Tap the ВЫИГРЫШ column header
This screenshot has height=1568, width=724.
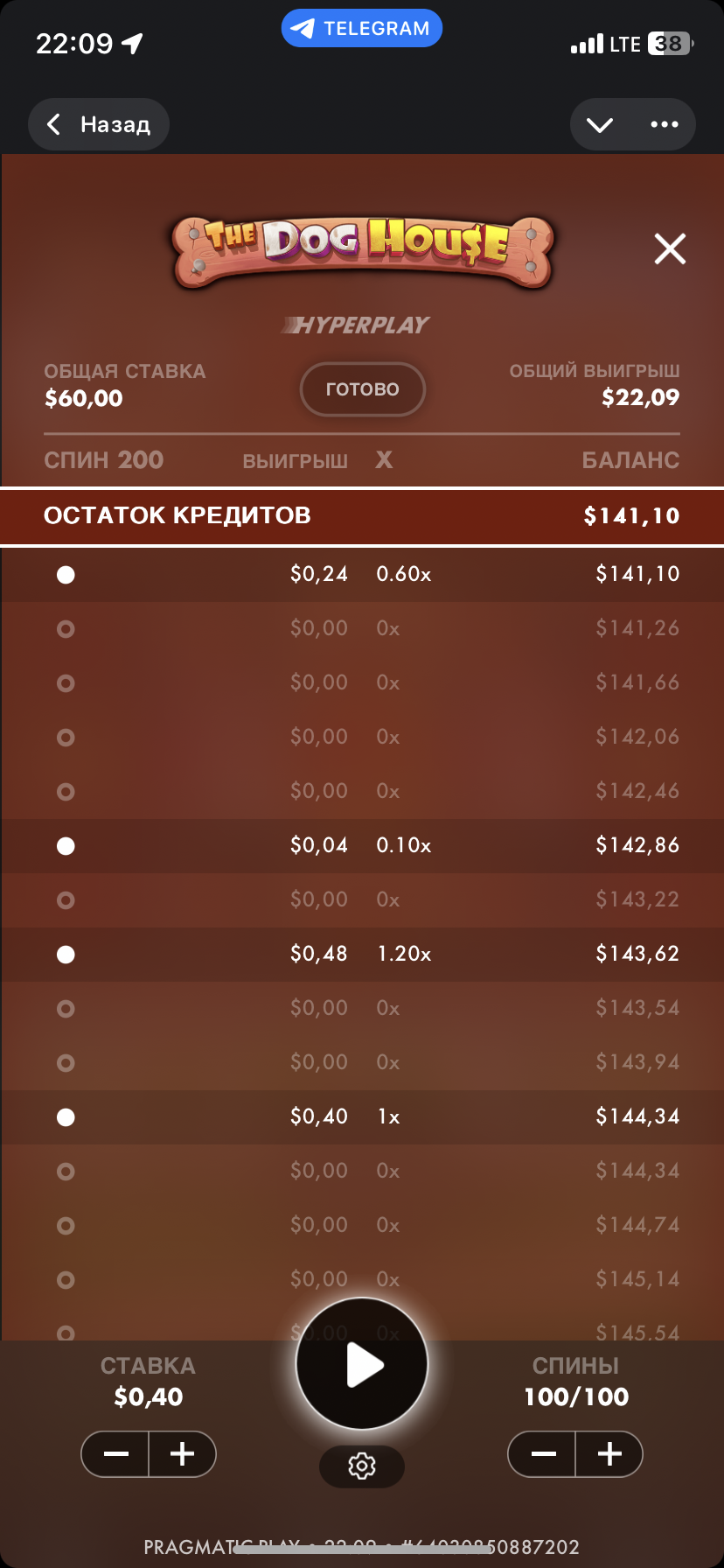(295, 461)
